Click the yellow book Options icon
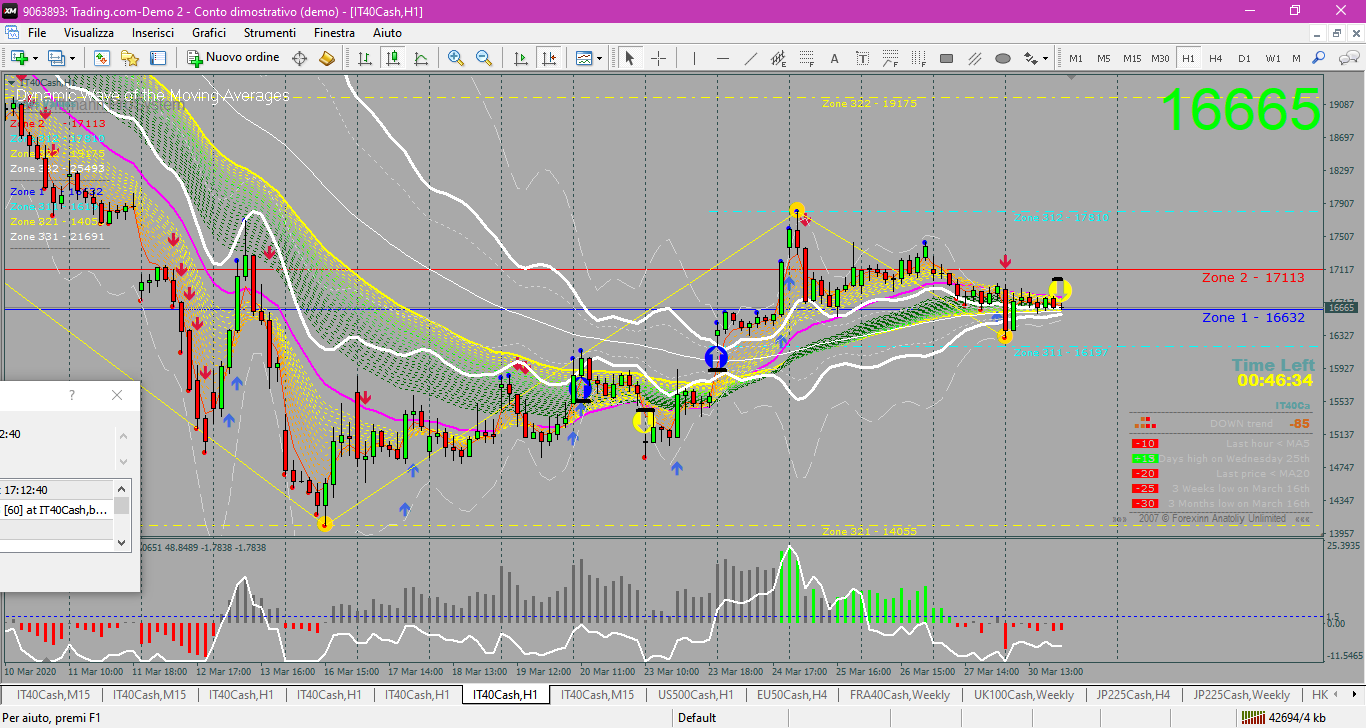The height and width of the screenshot is (728, 1366). [326, 58]
